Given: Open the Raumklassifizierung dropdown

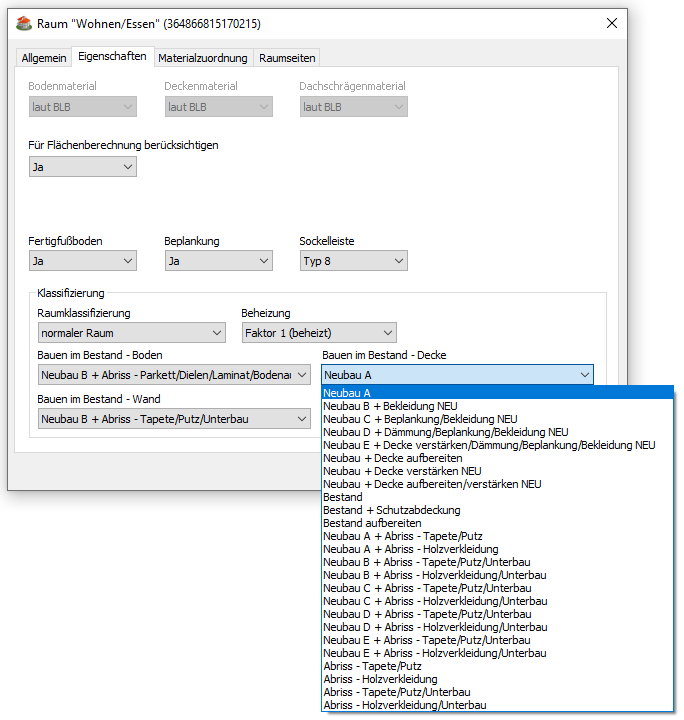Looking at the screenshot, I should [131, 333].
